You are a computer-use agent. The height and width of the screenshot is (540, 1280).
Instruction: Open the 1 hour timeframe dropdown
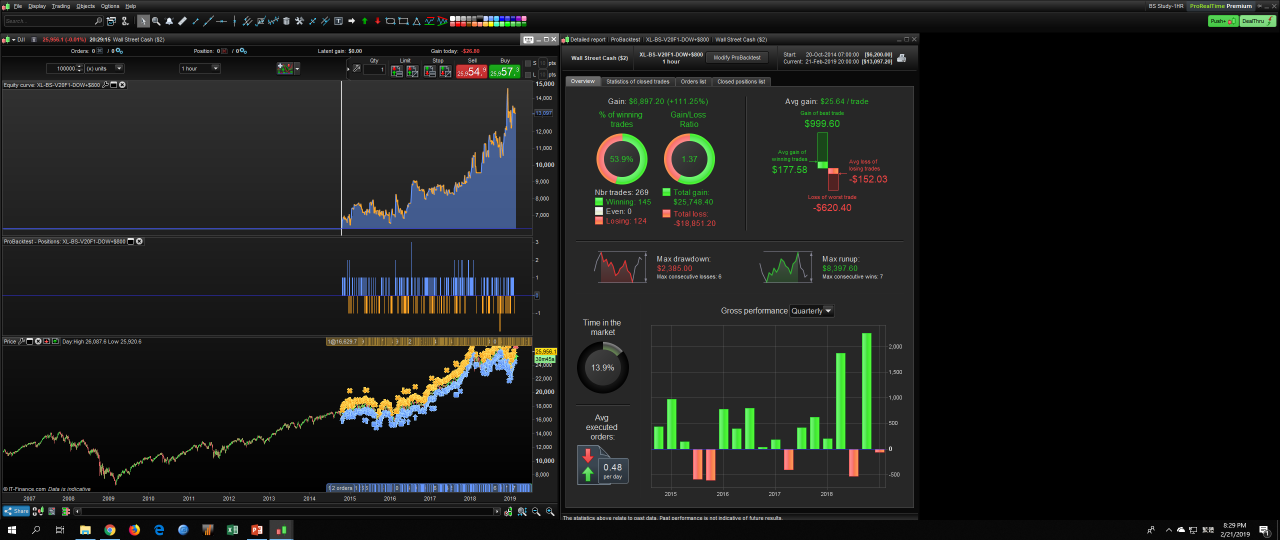pos(200,68)
